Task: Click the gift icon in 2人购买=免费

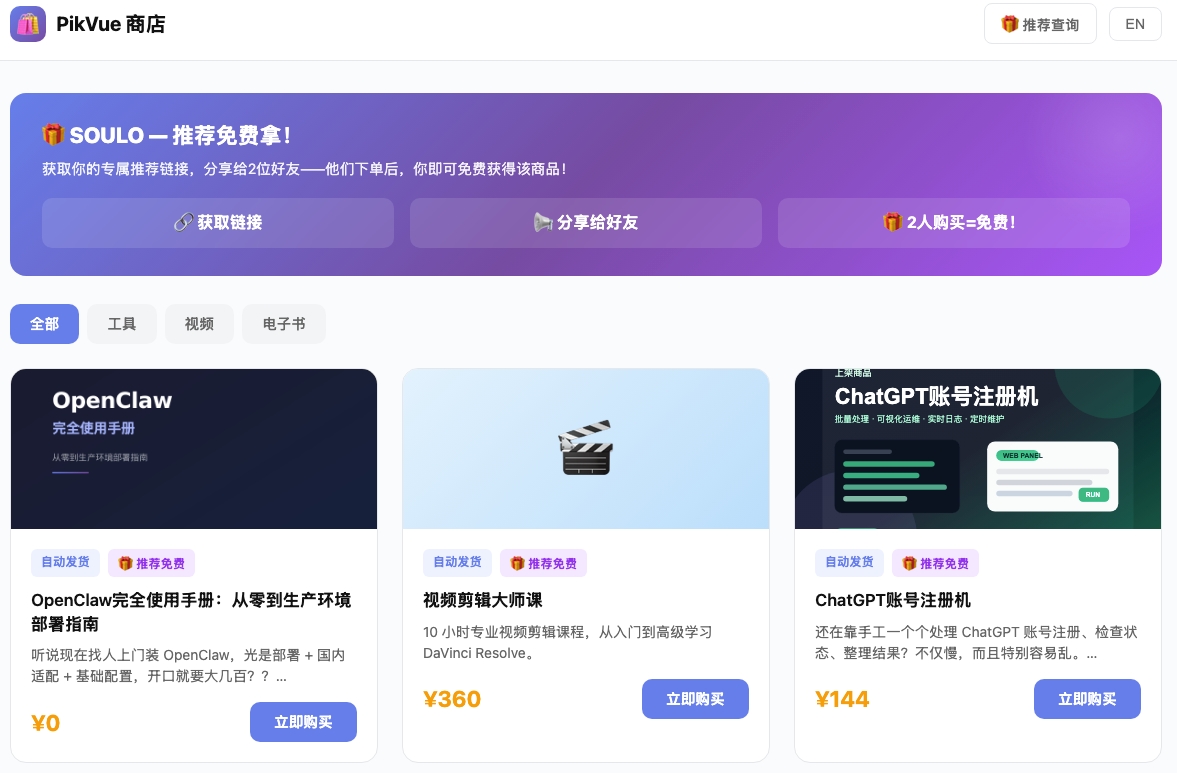Action: pyautogui.click(x=892, y=222)
